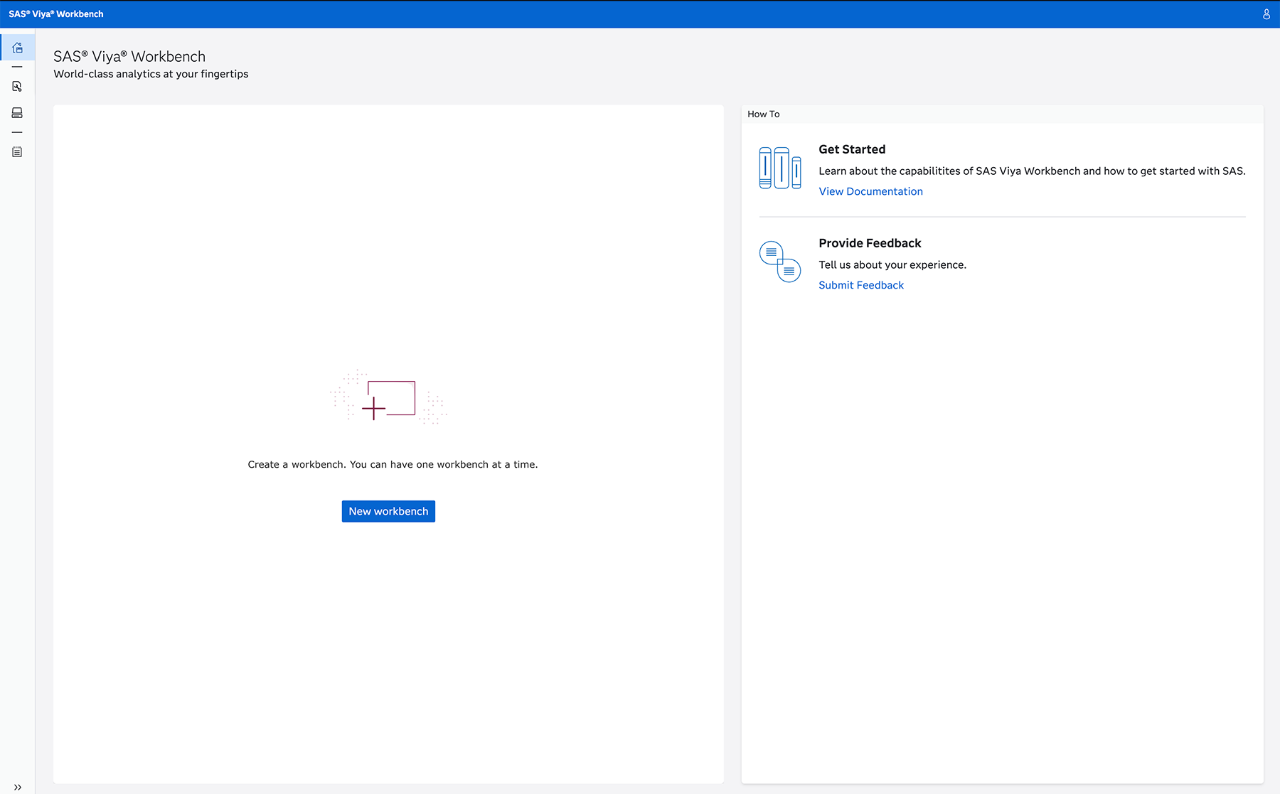Screen dimensions: 1280x794
Task: Click the page-with-wrench sidebar icon
Action: 17,87
